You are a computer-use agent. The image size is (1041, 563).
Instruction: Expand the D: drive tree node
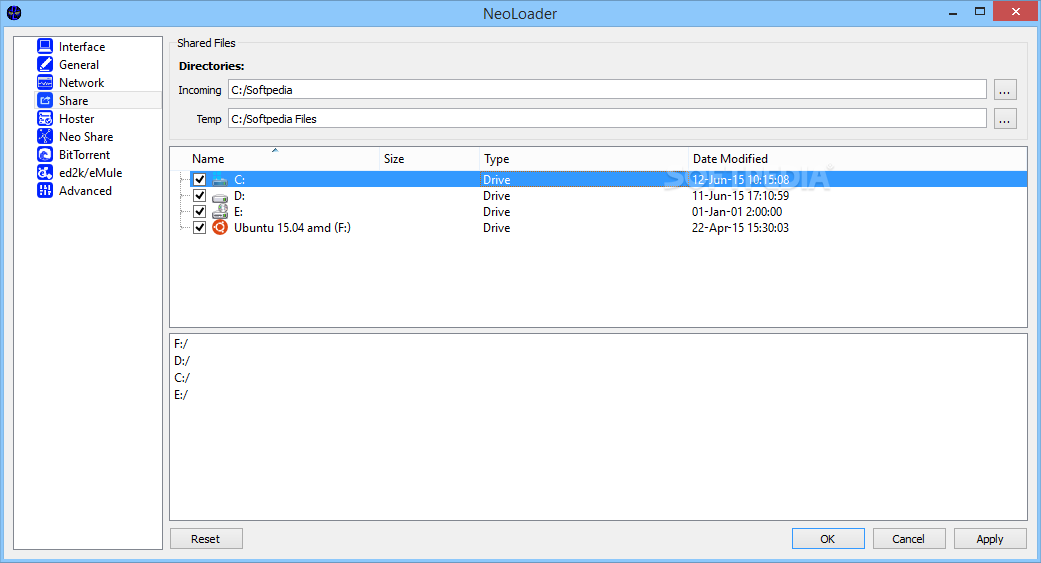point(183,195)
